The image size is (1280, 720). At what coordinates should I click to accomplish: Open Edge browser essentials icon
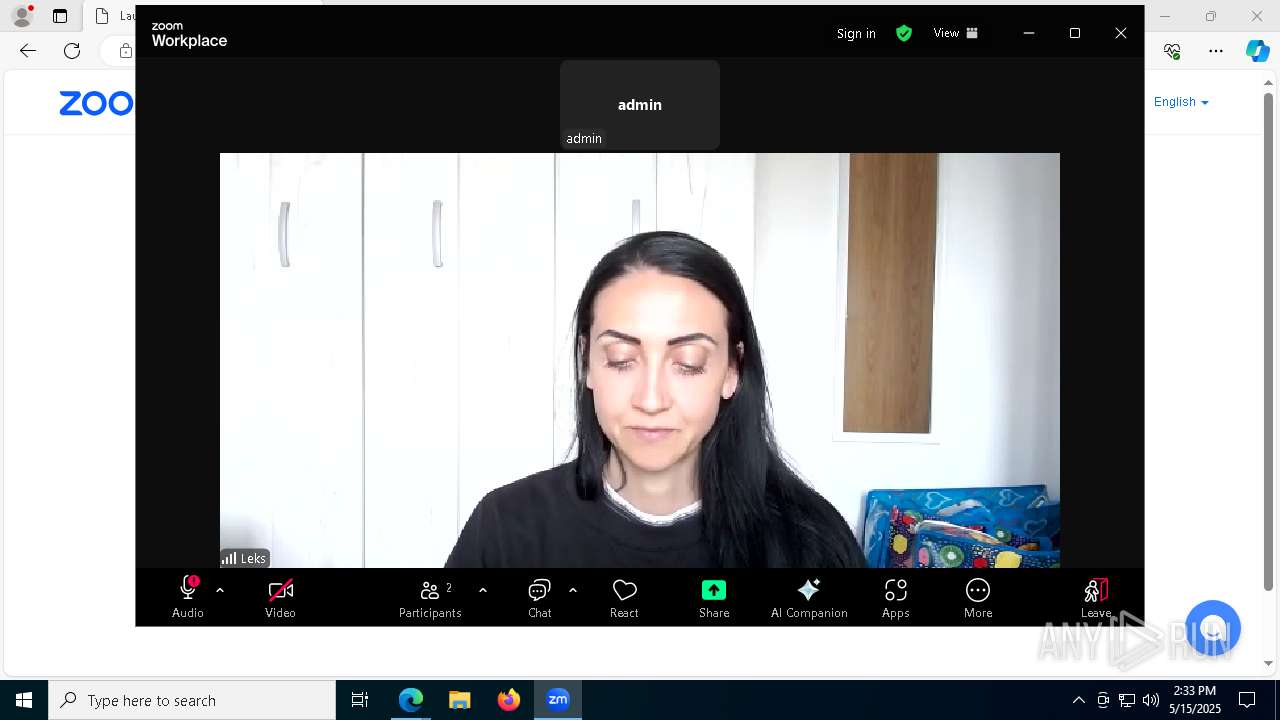click(1172, 51)
